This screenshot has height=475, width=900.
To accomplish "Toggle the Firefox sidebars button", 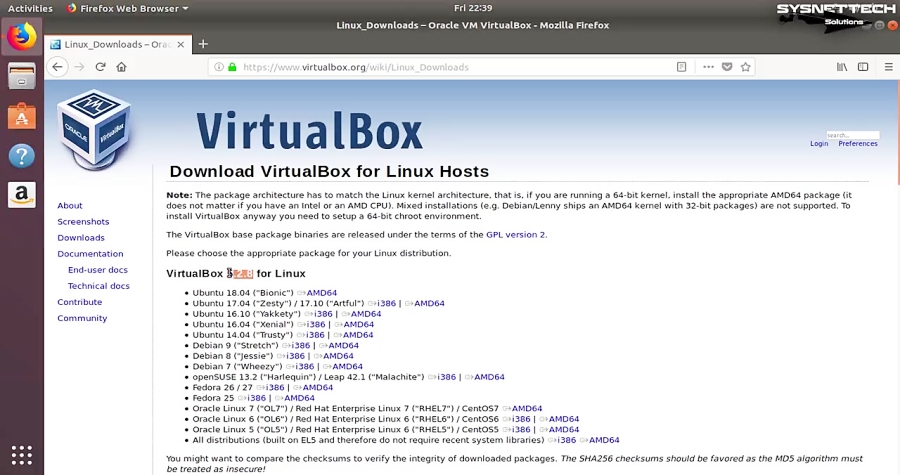I will pos(862,67).
